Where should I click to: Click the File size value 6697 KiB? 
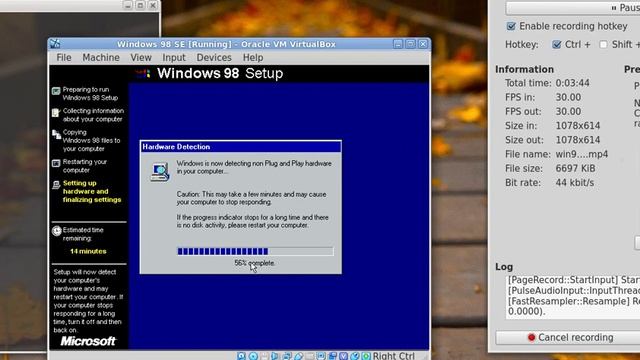575,169
